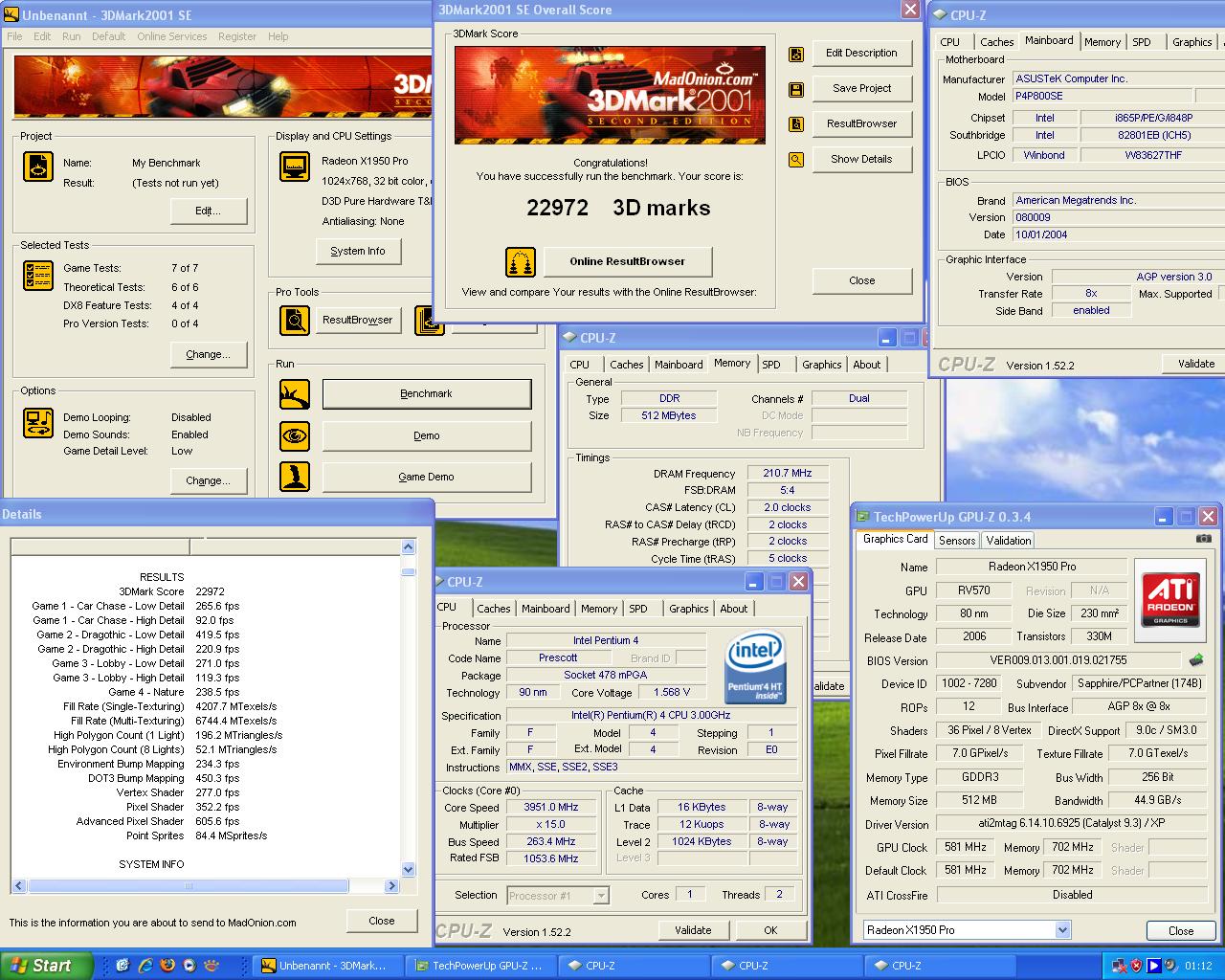Click the Game Demo joystick icon
Image resolution: width=1225 pixels, height=980 pixels.
click(295, 477)
